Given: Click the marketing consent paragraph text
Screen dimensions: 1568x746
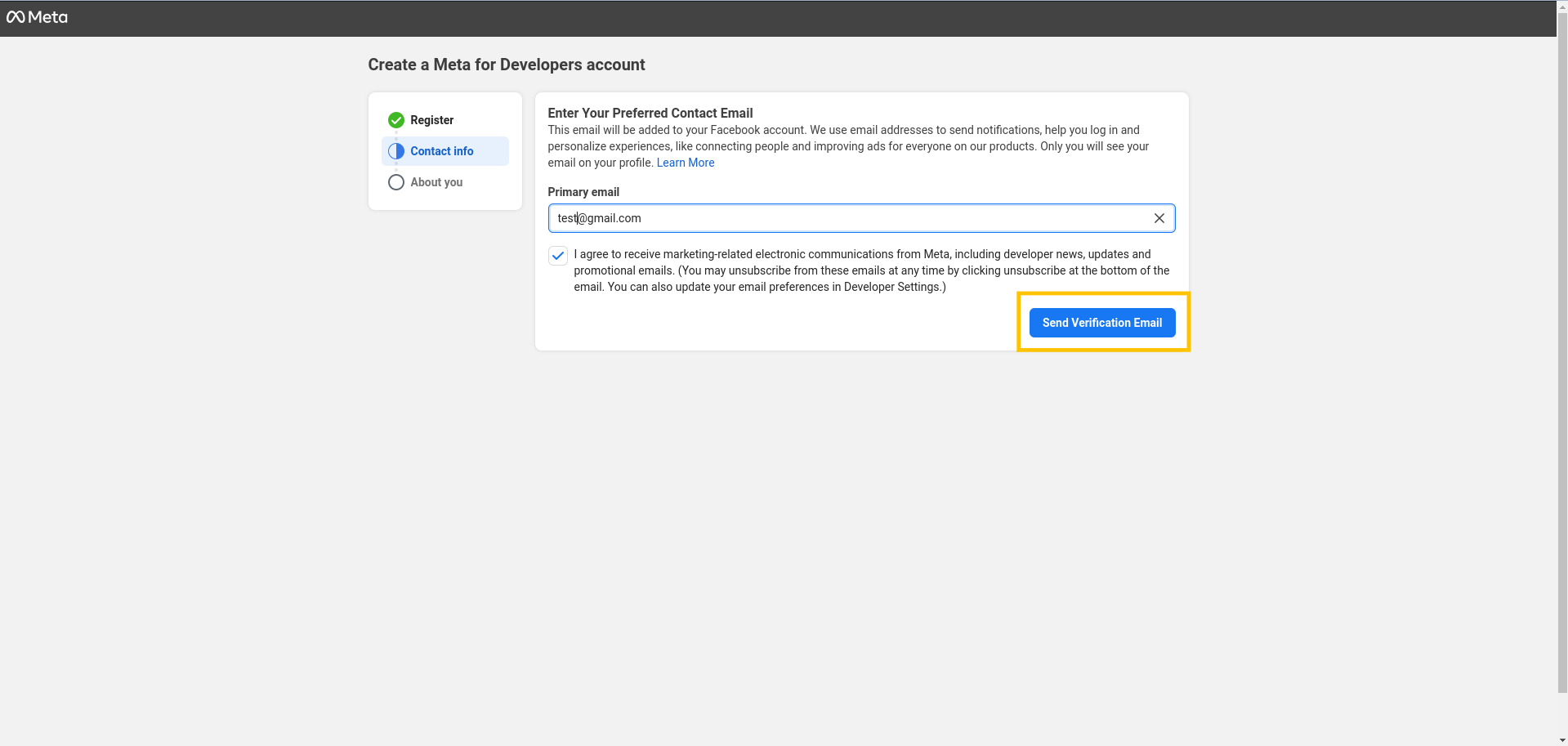Looking at the screenshot, I should pyautogui.click(x=872, y=270).
